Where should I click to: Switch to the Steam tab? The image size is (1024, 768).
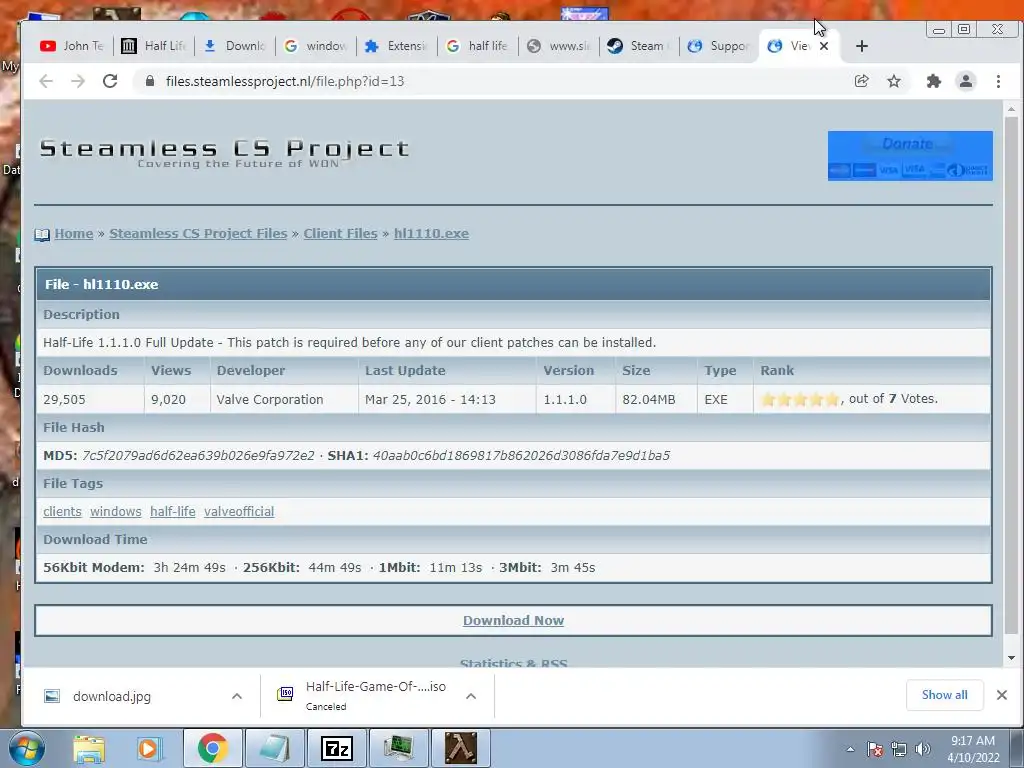pyautogui.click(x=640, y=46)
